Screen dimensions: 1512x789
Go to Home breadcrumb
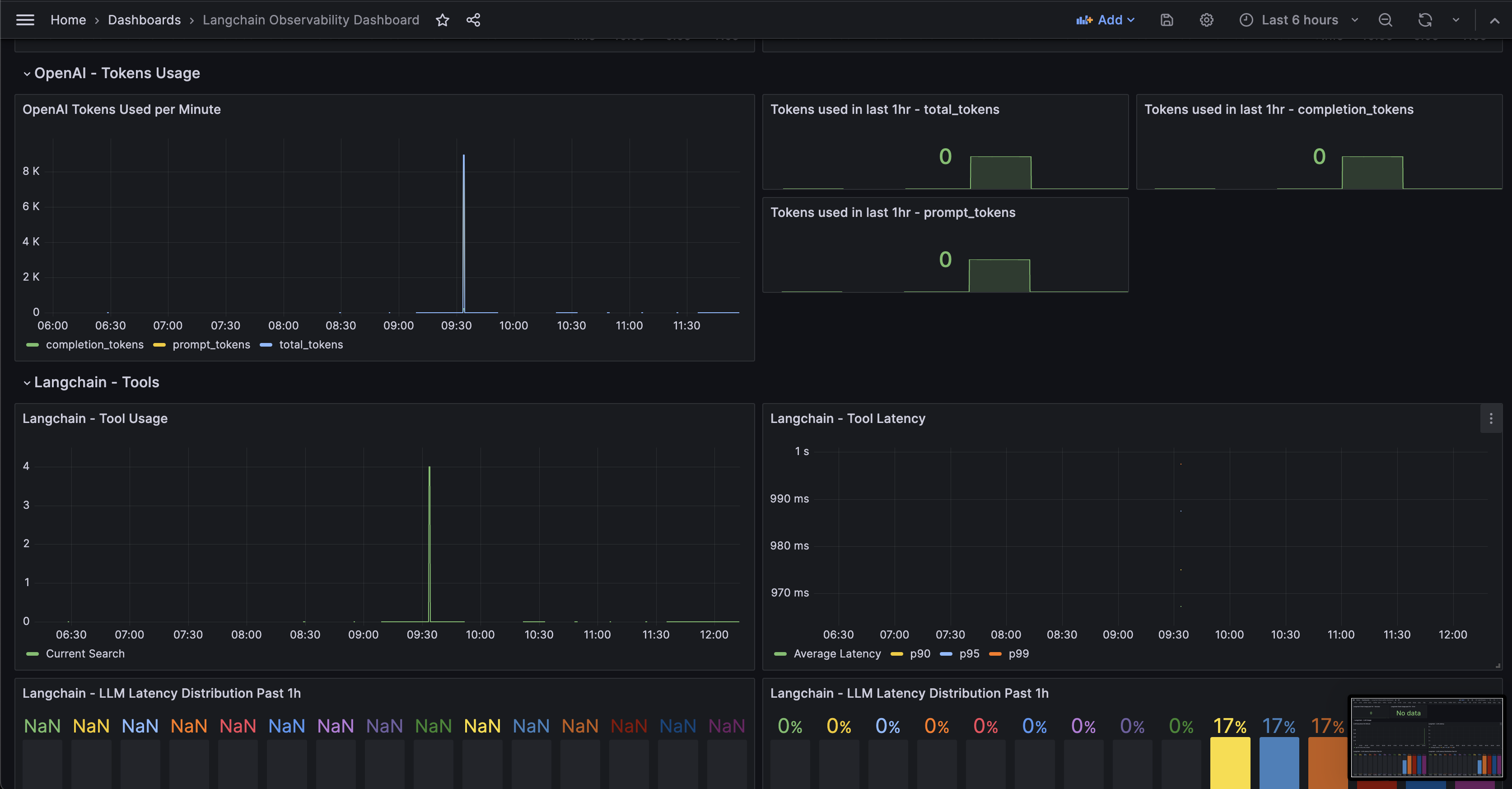[68, 20]
